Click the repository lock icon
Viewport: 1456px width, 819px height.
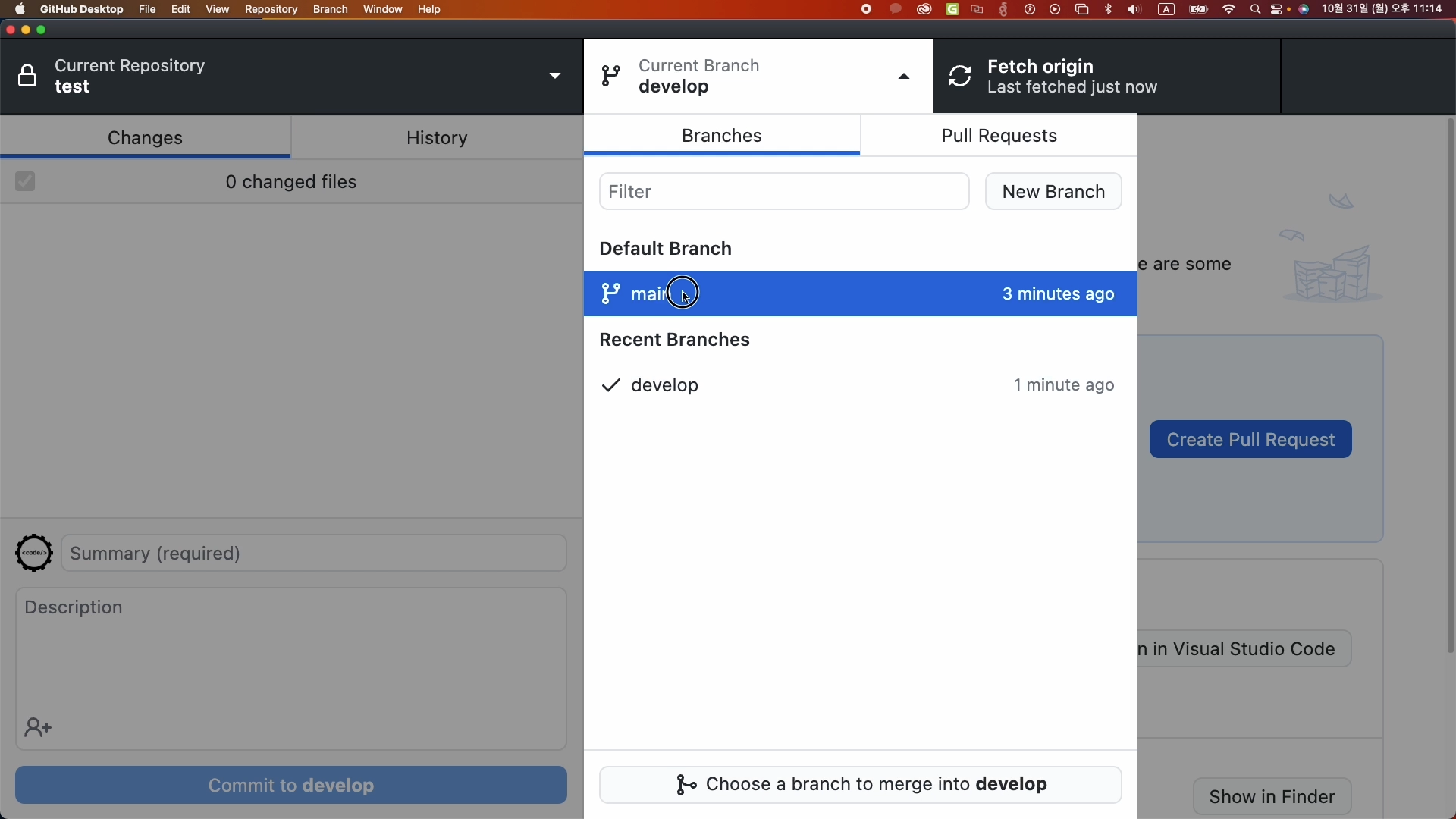pos(28,77)
